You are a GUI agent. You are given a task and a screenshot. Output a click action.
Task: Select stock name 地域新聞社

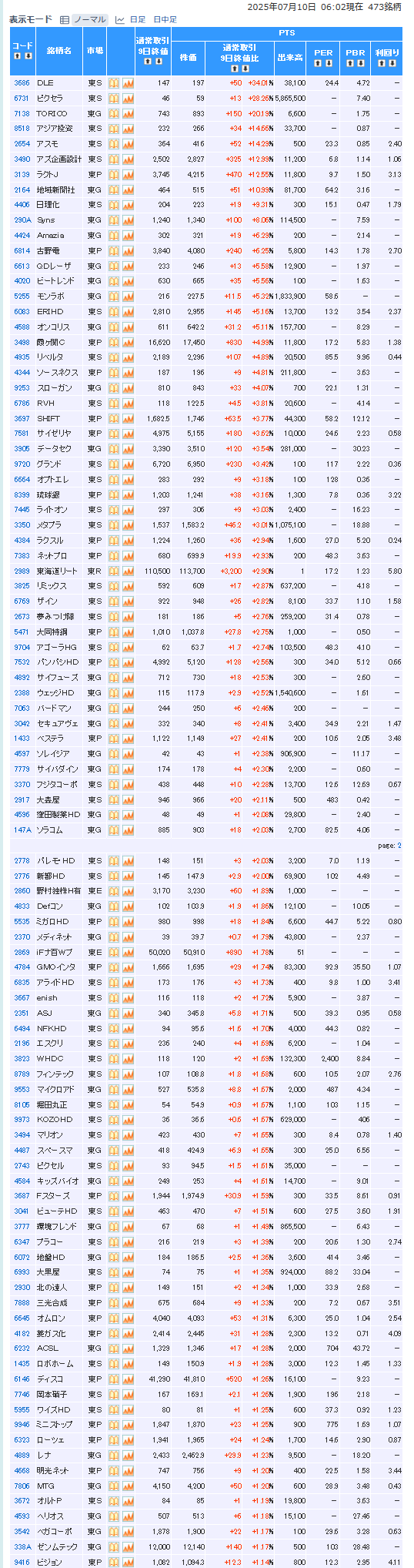click(x=55, y=189)
